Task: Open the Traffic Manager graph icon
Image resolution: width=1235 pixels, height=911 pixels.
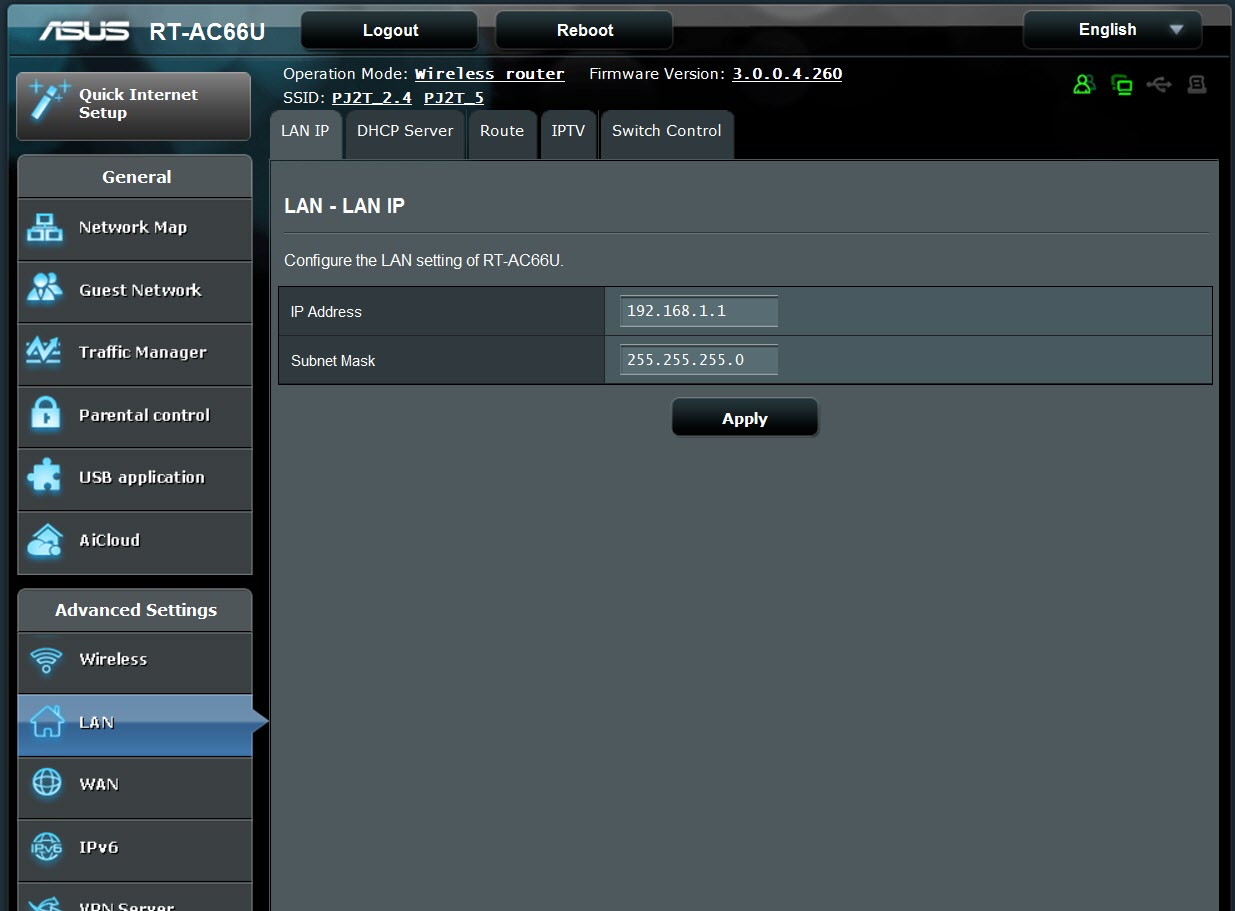Action: [x=45, y=352]
